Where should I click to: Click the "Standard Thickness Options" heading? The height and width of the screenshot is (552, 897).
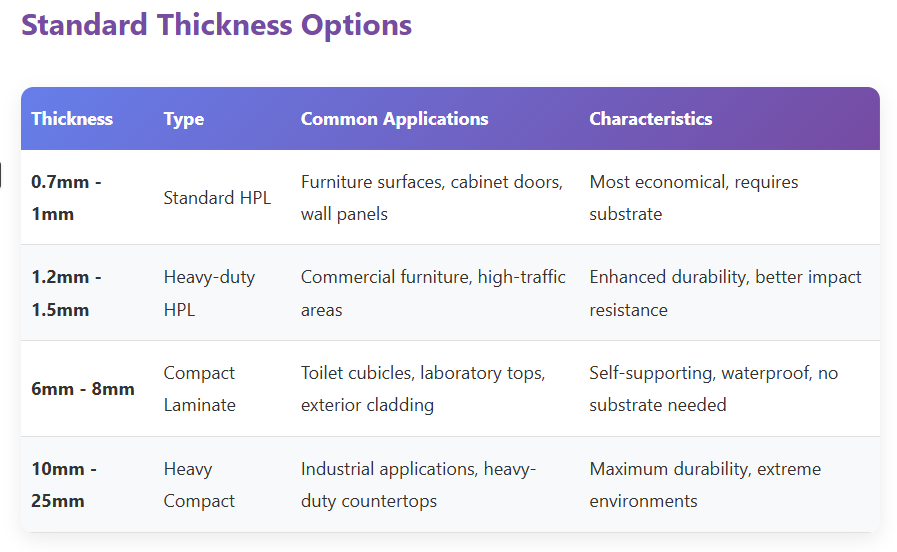(216, 25)
